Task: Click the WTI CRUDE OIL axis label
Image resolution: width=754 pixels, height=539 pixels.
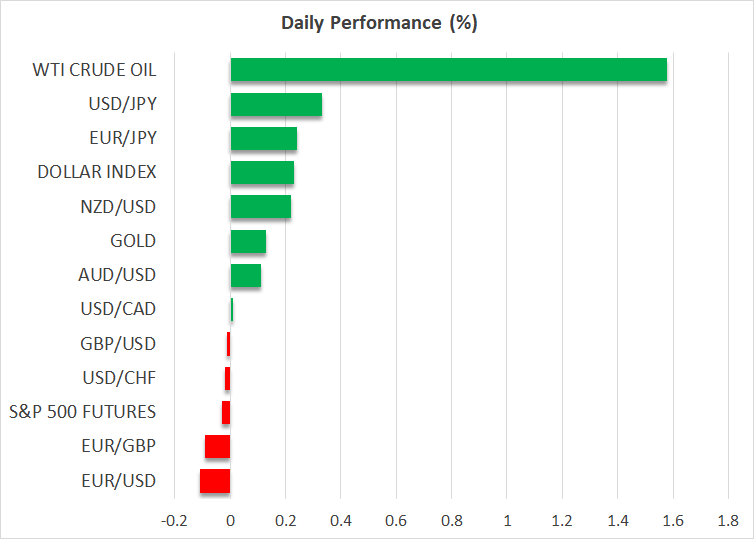Action: point(94,70)
